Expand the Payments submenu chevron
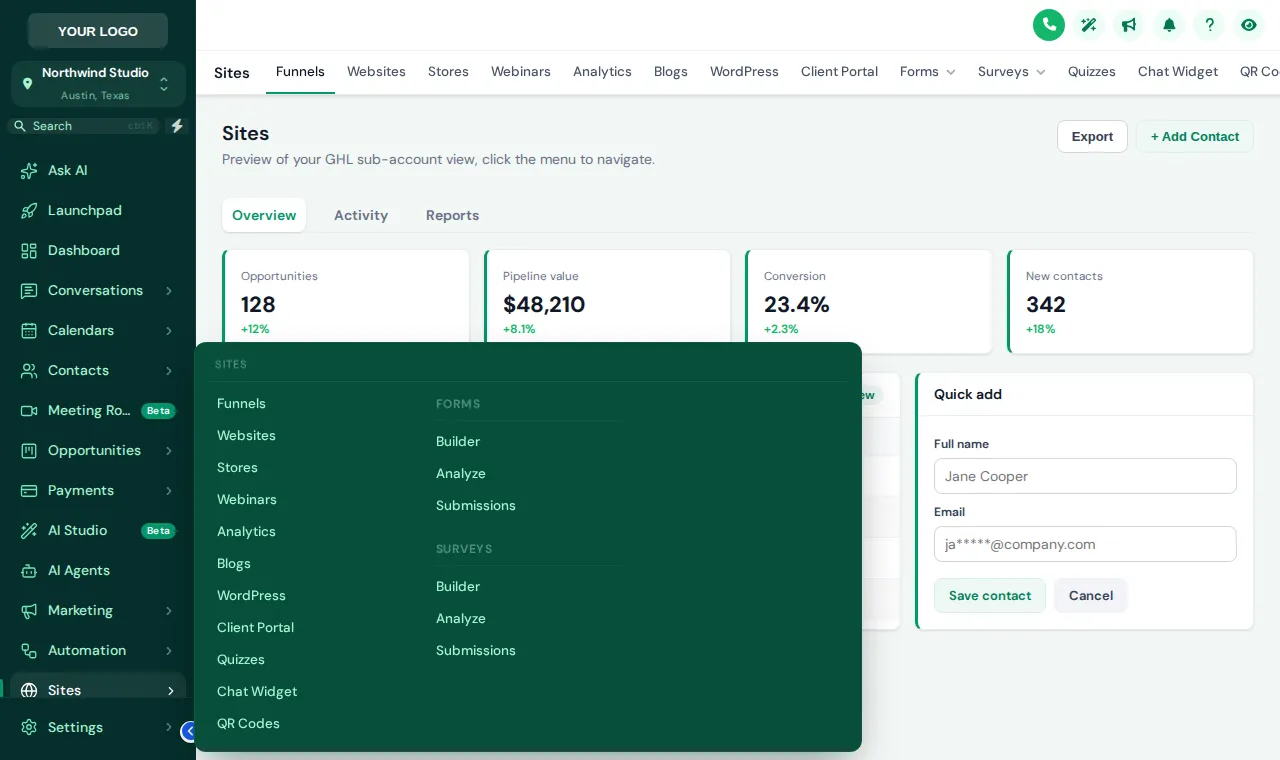Image resolution: width=1280 pixels, height=760 pixels. [169, 491]
